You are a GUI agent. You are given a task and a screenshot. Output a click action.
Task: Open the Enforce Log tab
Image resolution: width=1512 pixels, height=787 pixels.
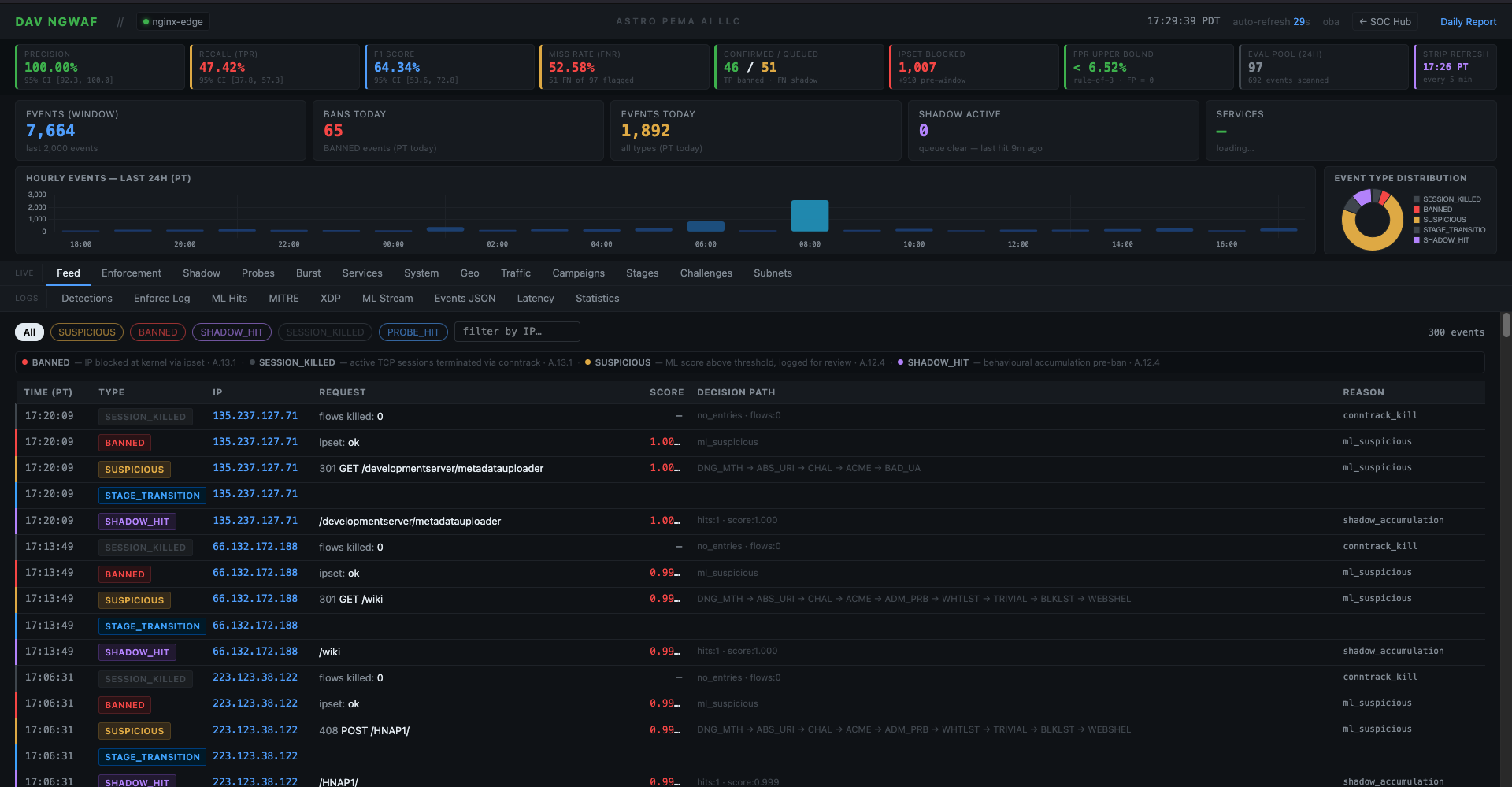click(x=162, y=299)
